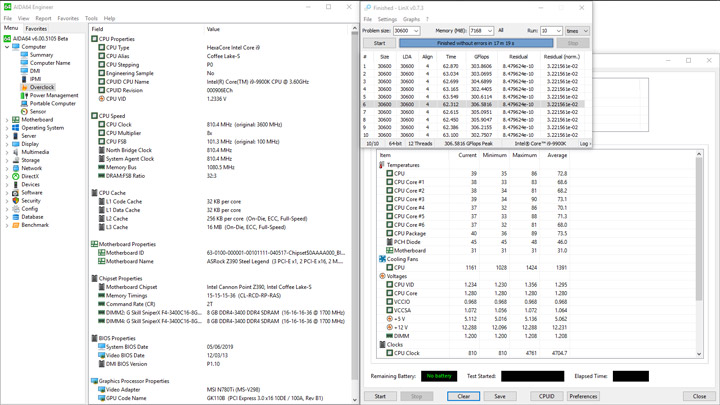The image size is (720, 405).
Task: Collapse the Computer tree node
Action: [7, 47]
